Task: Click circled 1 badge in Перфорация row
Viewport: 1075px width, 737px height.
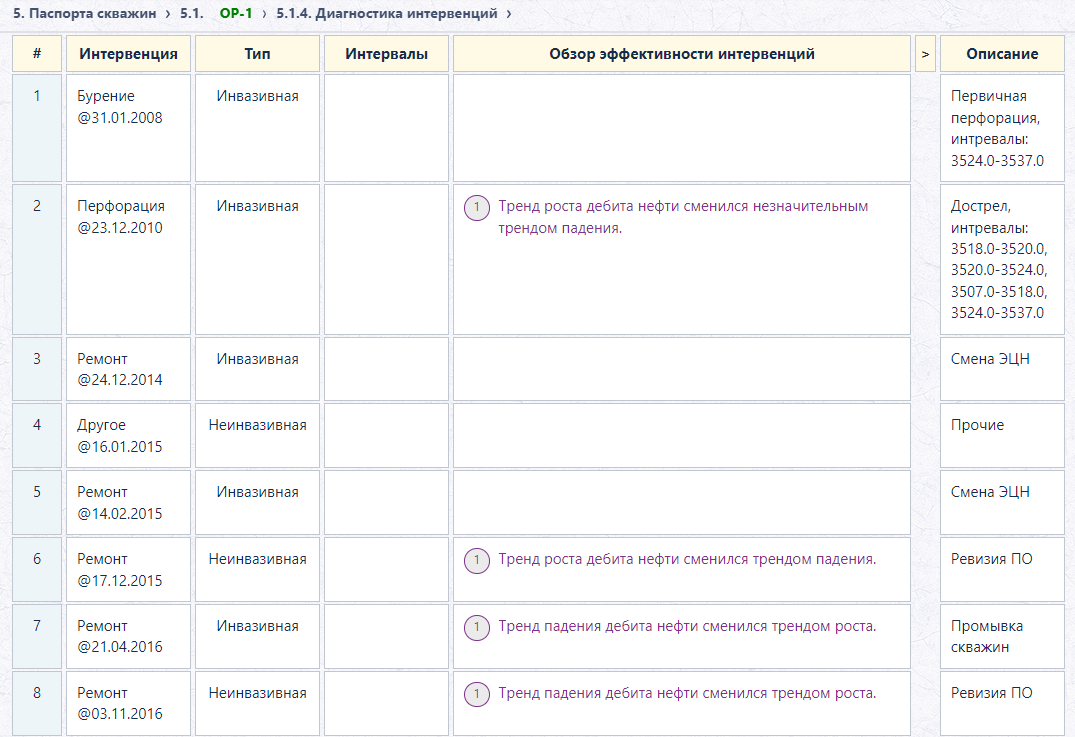Action: pos(476,208)
